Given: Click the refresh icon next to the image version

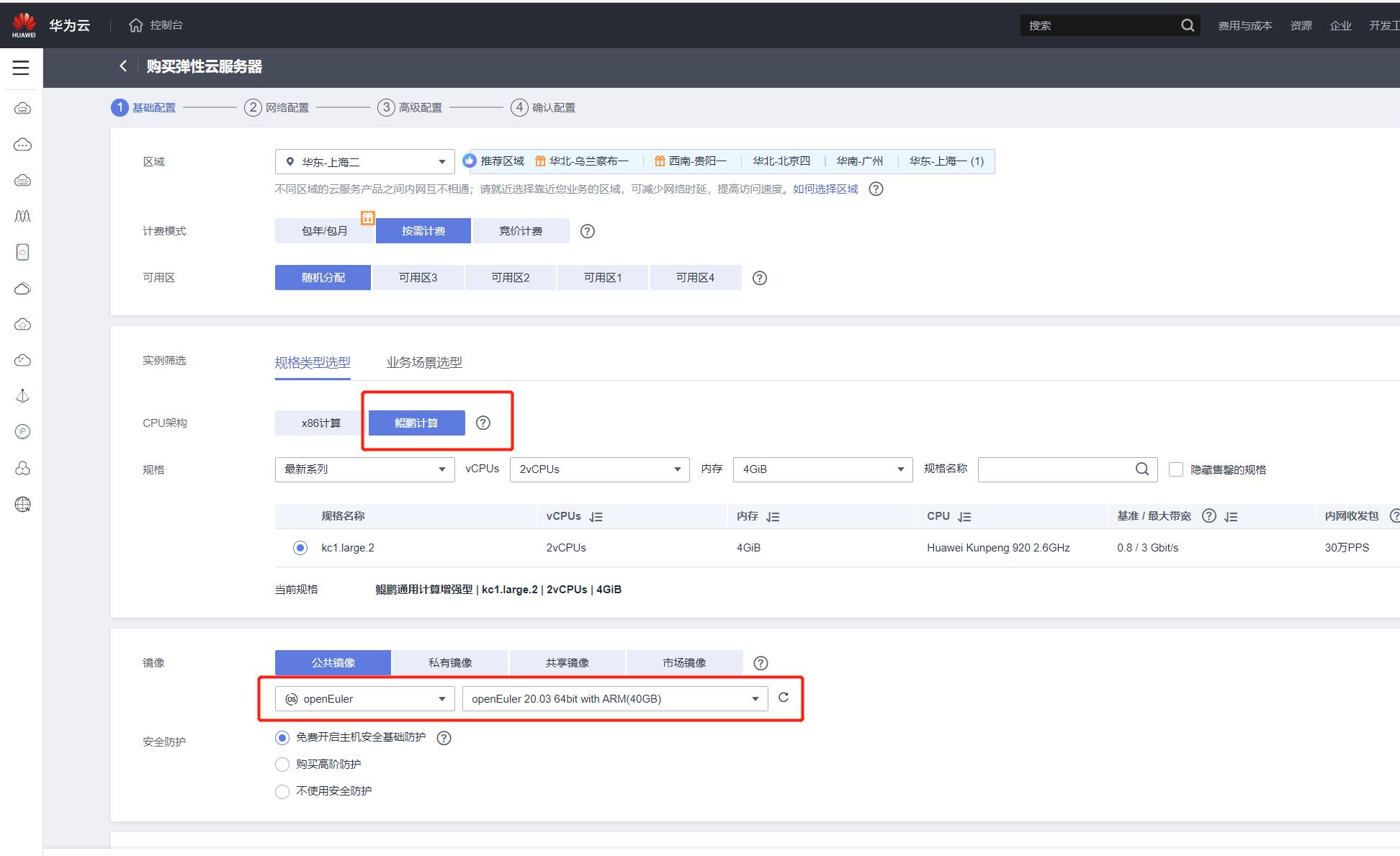Looking at the screenshot, I should [x=784, y=698].
